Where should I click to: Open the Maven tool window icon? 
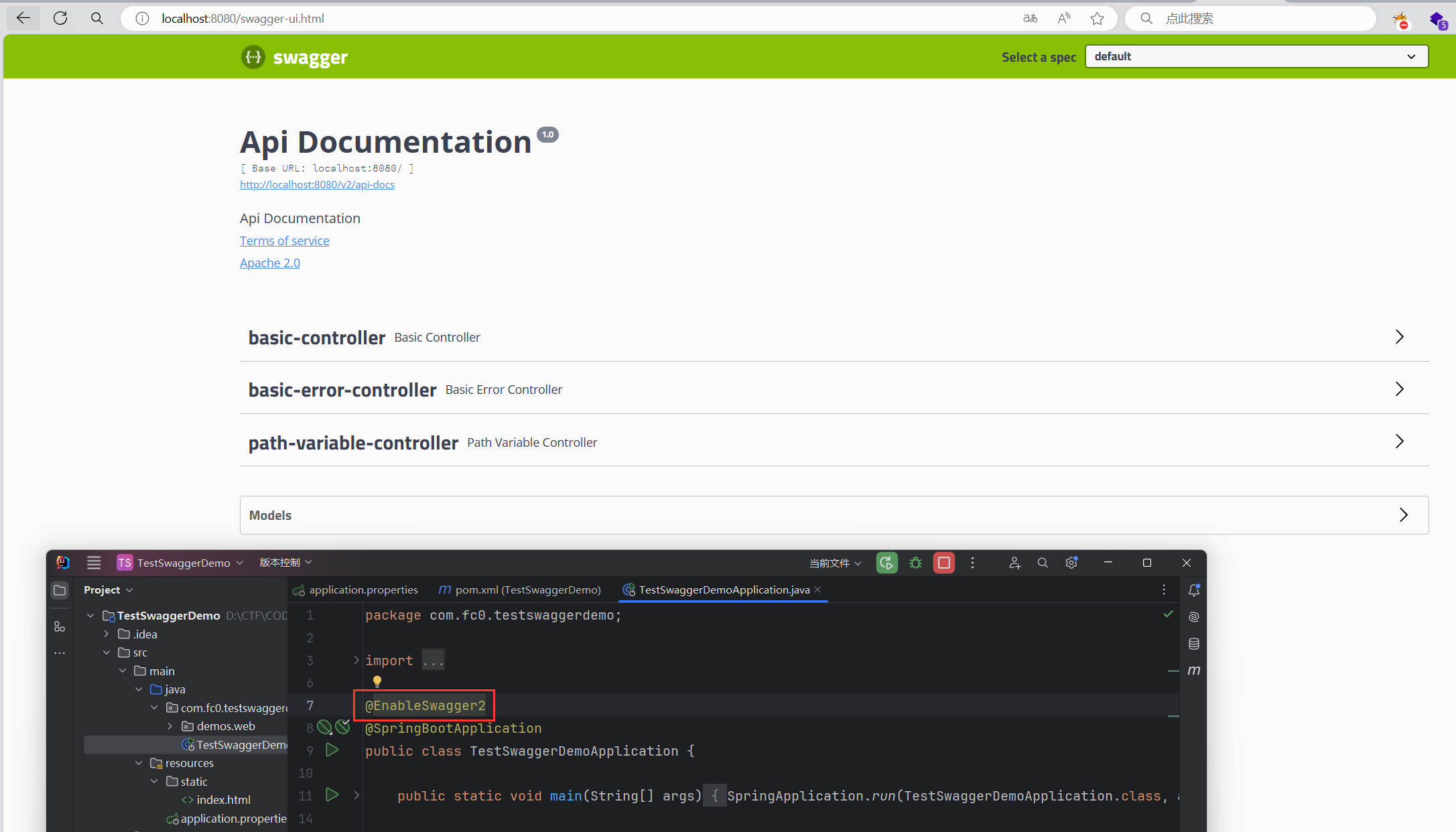(1194, 671)
